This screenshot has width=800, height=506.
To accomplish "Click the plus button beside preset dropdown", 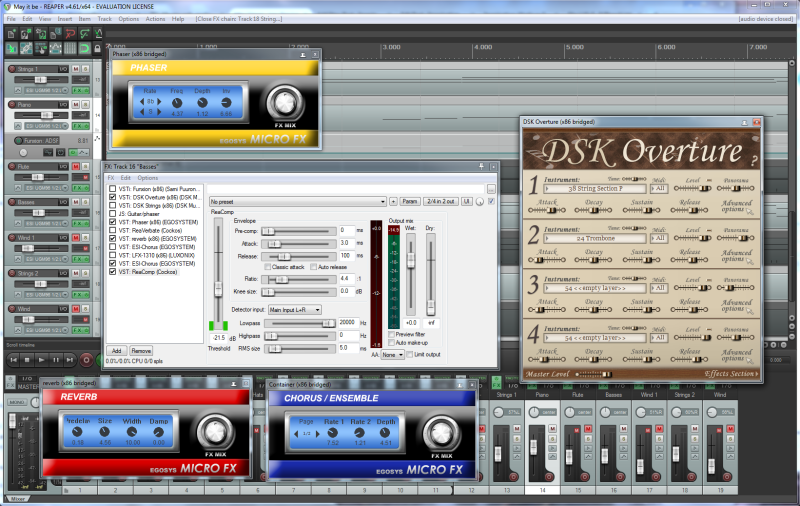I will 393,201.
